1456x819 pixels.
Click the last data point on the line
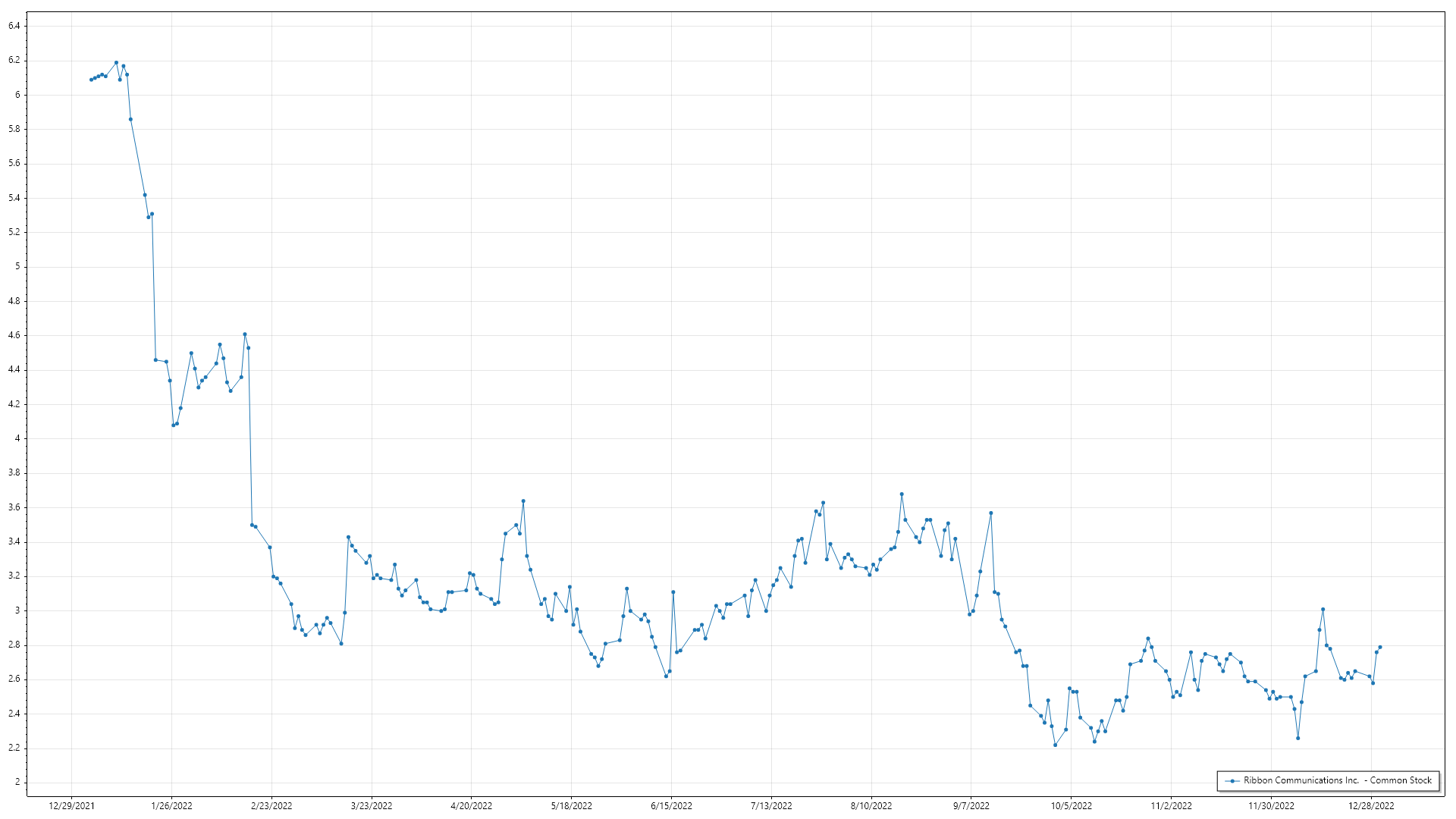[1380, 647]
